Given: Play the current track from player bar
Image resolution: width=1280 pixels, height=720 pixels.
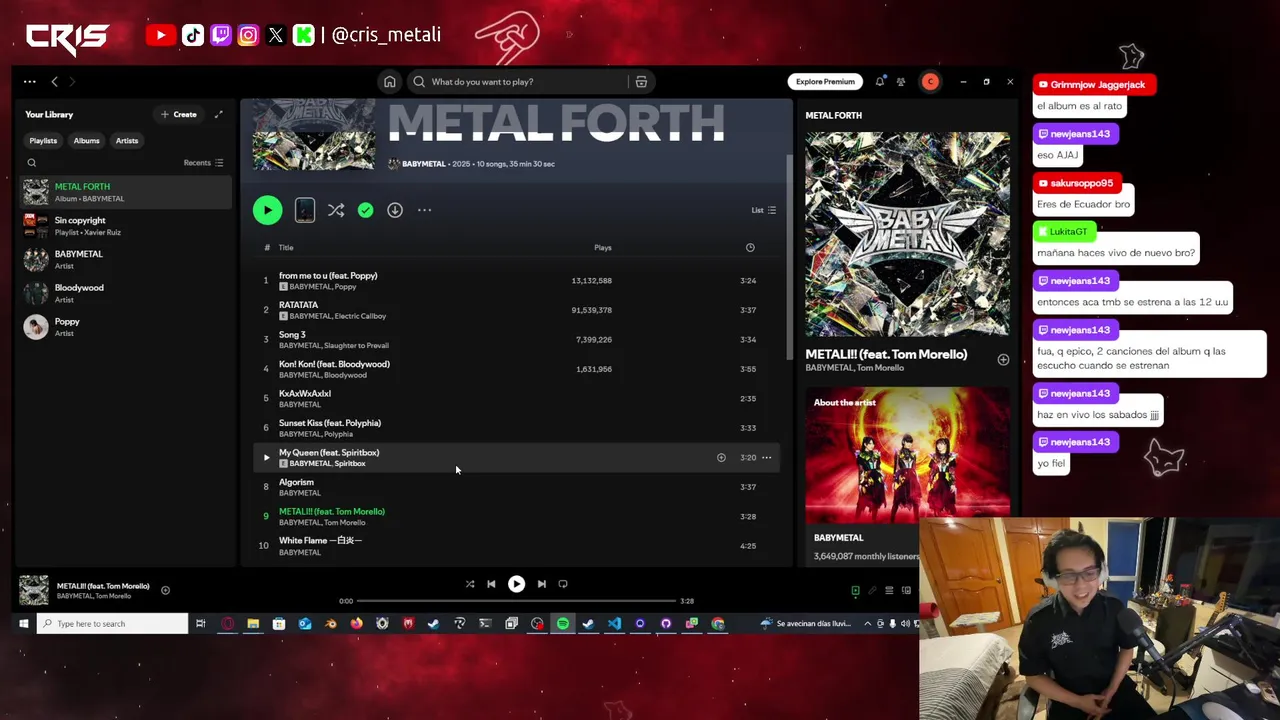Looking at the screenshot, I should coord(516,584).
